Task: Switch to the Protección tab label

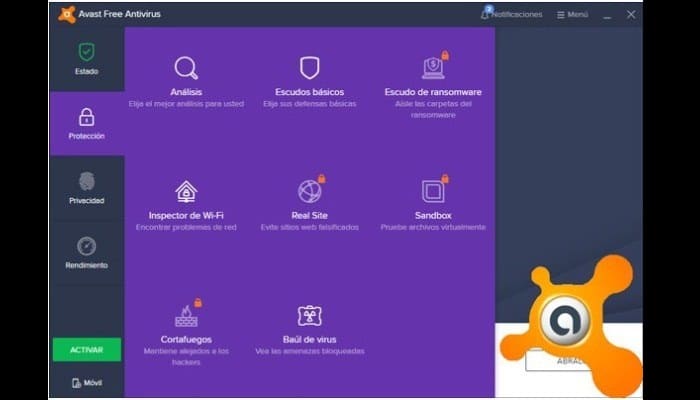Action: click(x=87, y=136)
